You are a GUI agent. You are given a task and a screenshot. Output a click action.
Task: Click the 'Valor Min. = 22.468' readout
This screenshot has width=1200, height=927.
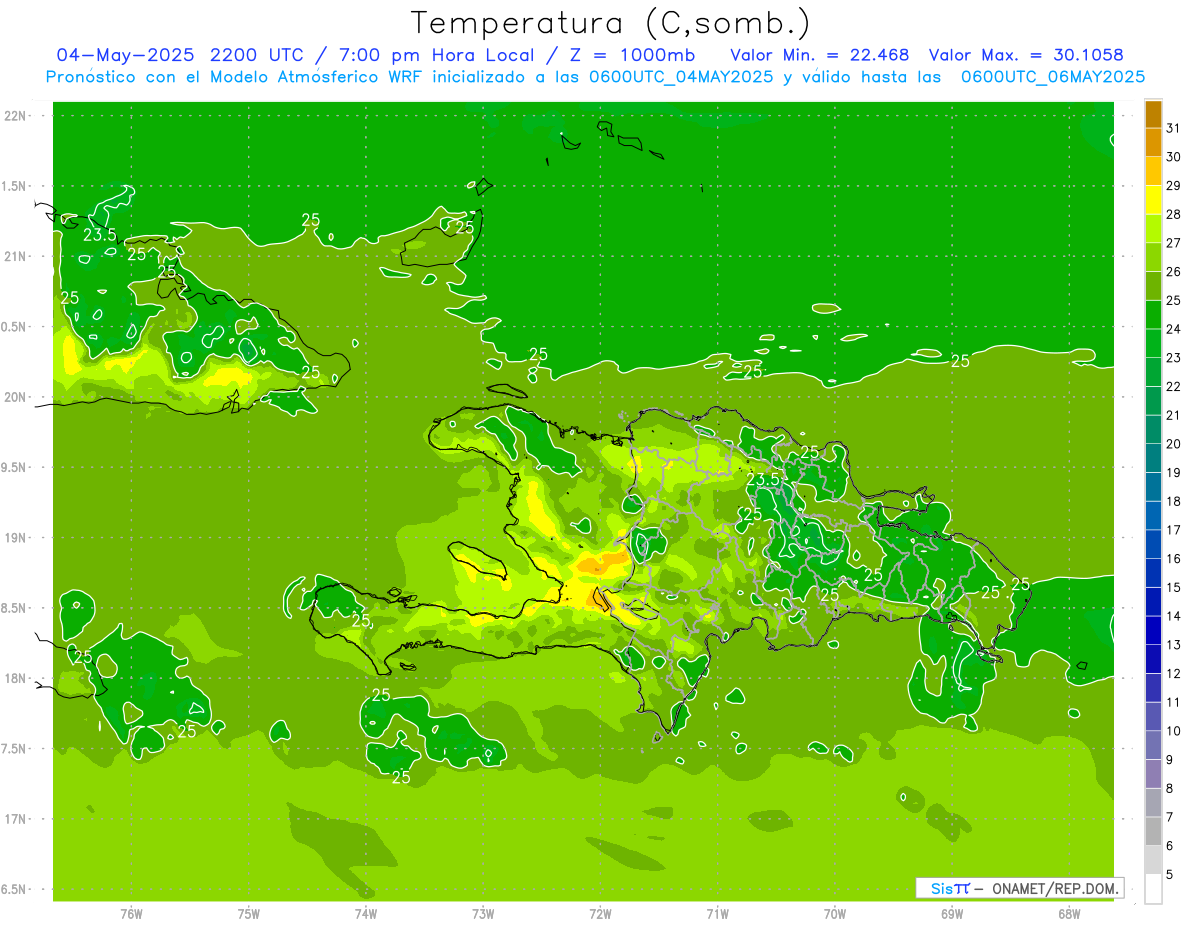click(x=820, y=54)
